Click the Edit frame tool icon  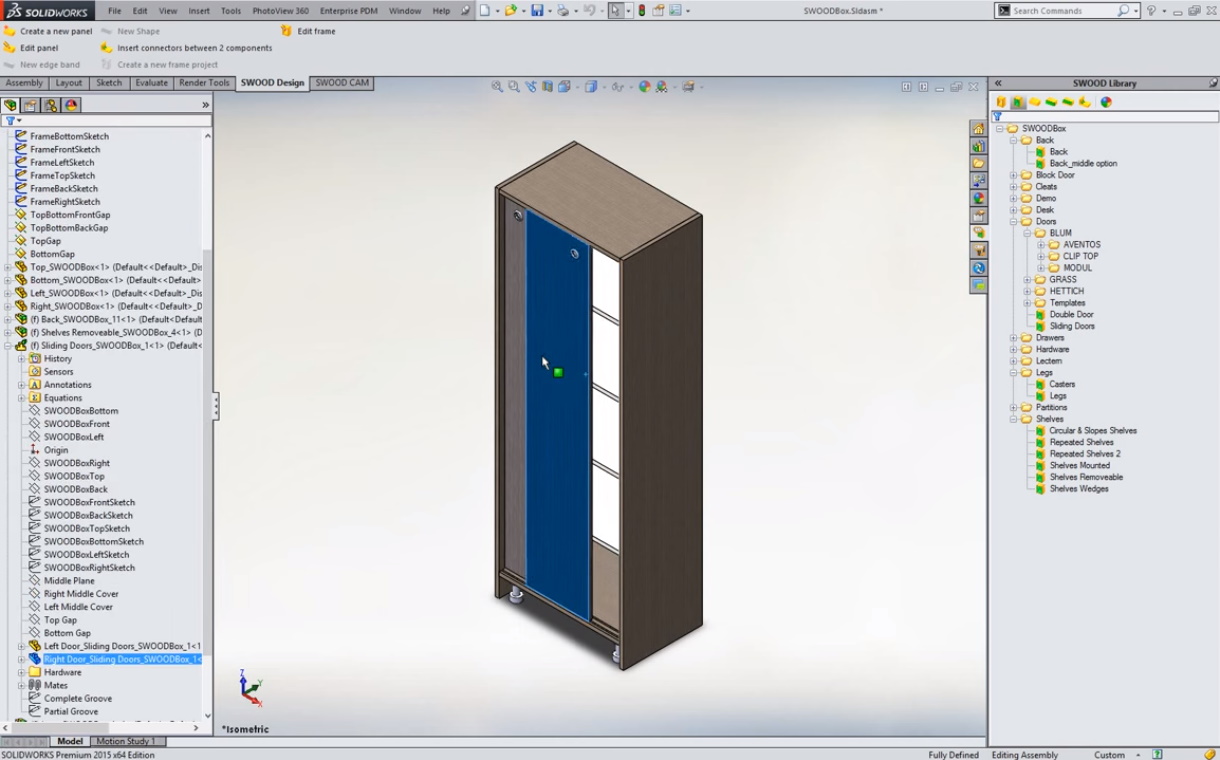pyautogui.click(x=287, y=31)
